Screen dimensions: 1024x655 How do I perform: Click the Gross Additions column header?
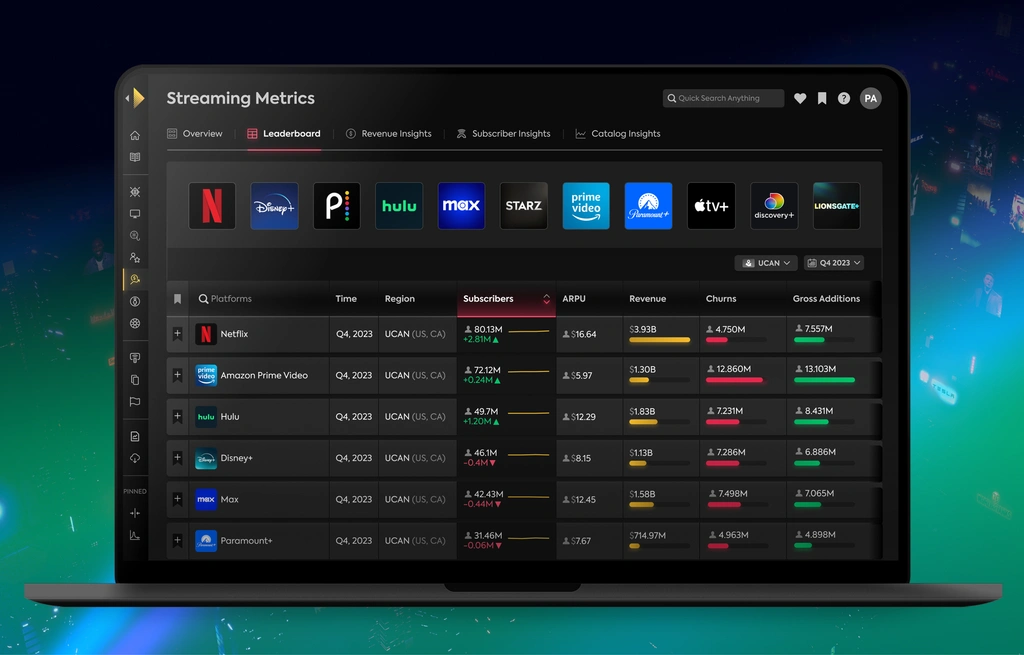click(x=826, y=298)
